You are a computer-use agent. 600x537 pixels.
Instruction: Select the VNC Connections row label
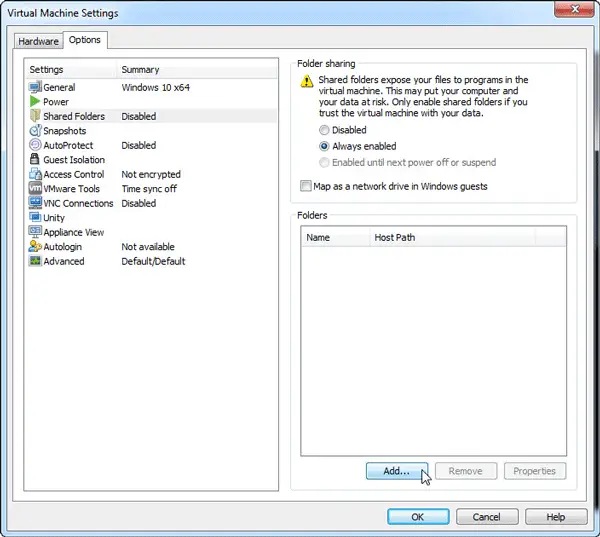click(x=78, y=203)
